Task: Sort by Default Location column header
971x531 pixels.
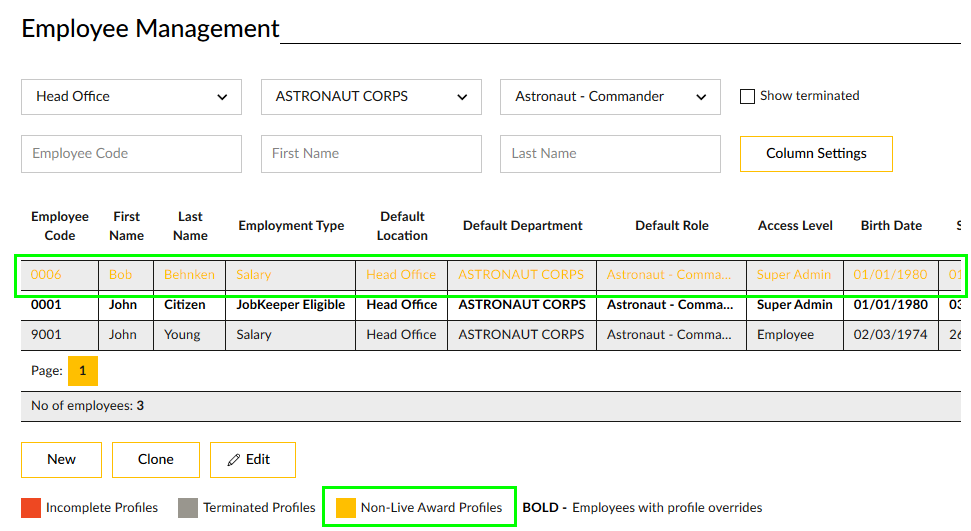Action: coord(402,226)
